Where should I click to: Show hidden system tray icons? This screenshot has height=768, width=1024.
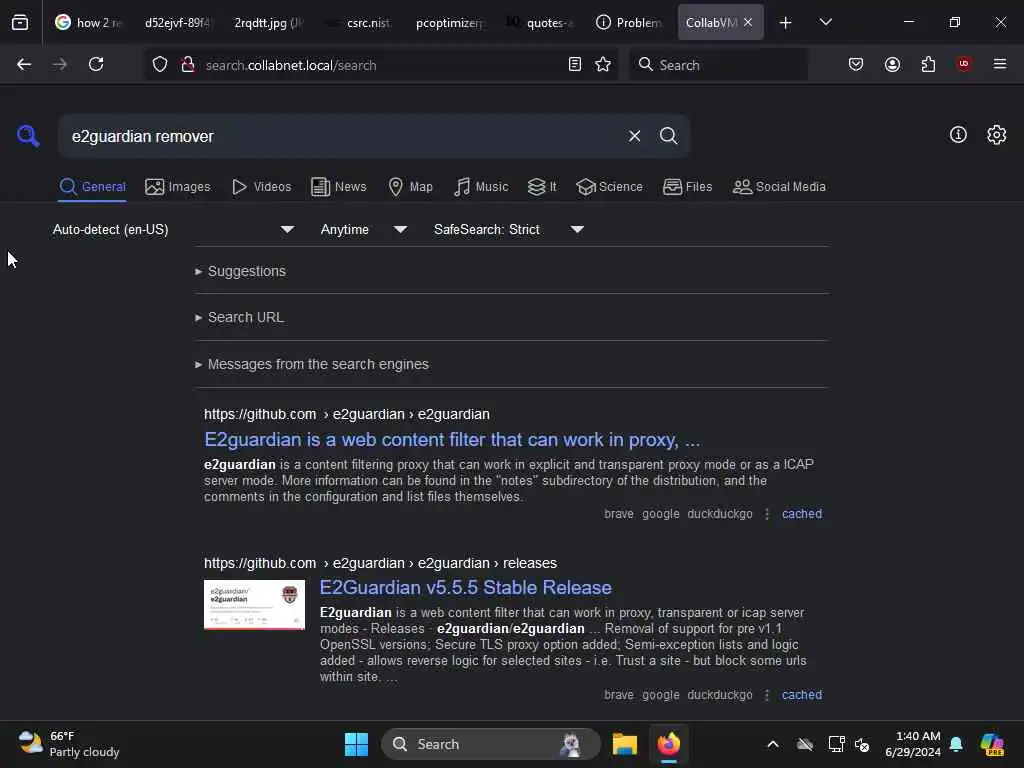coord(773,744)
